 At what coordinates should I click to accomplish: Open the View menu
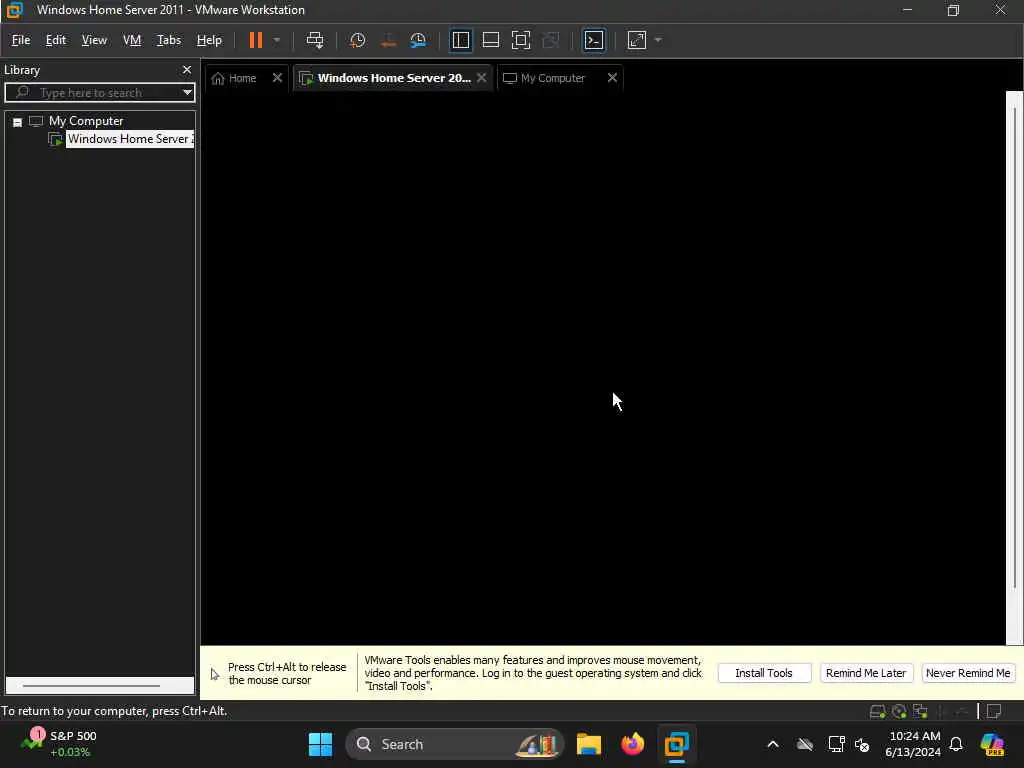pyautogui.click(x=94, y=40)
